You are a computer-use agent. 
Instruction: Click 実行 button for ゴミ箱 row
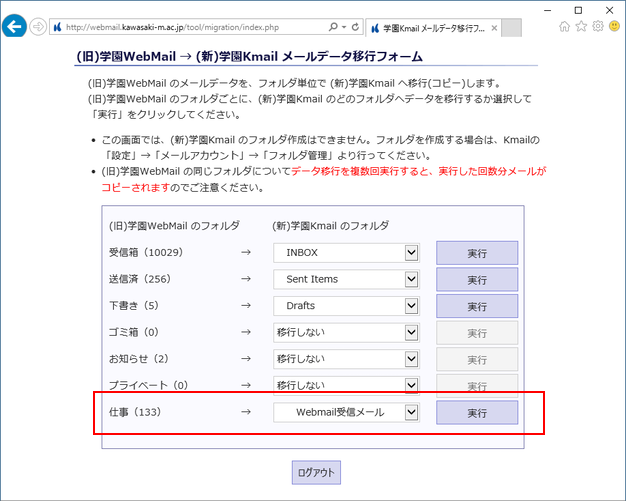pyautogui.click(x=477, y=333)
